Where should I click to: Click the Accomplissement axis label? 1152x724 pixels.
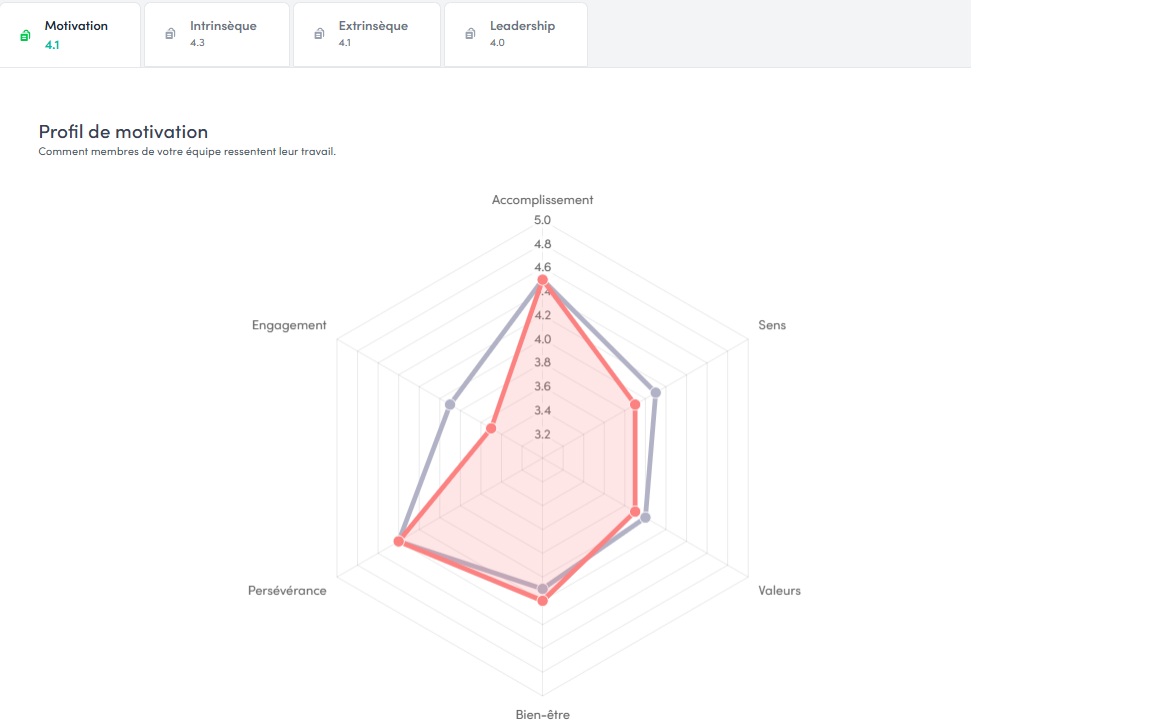click(x=542, y=200)
